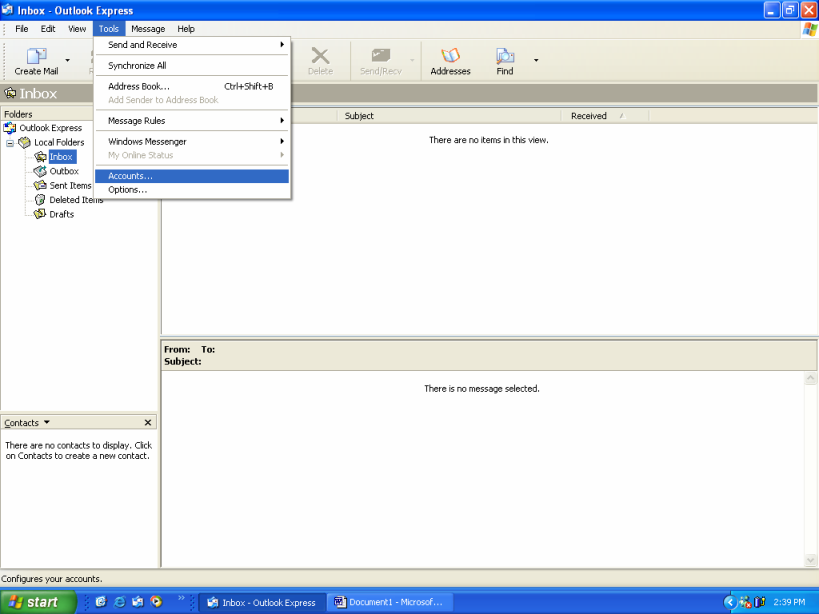Show hidden tray icons arrow
Screen dimensions: 819x614
point(730,603)
